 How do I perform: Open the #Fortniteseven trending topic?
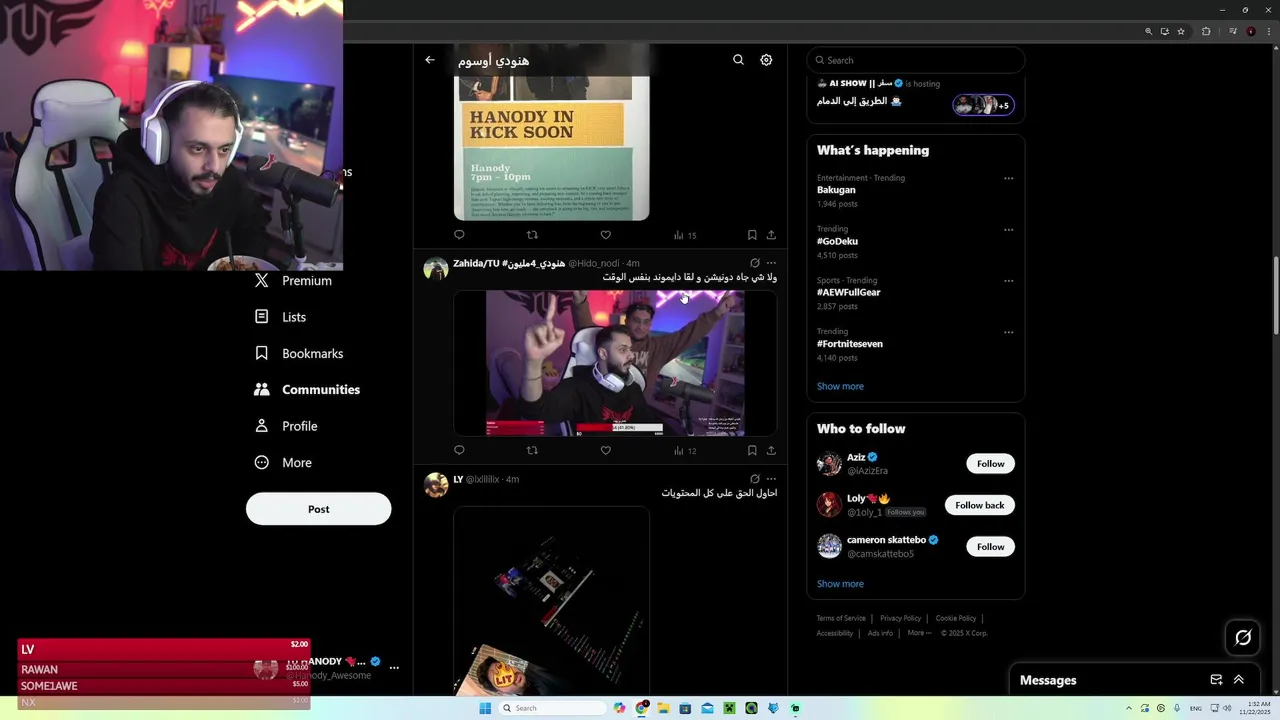(x=850, y=344)
